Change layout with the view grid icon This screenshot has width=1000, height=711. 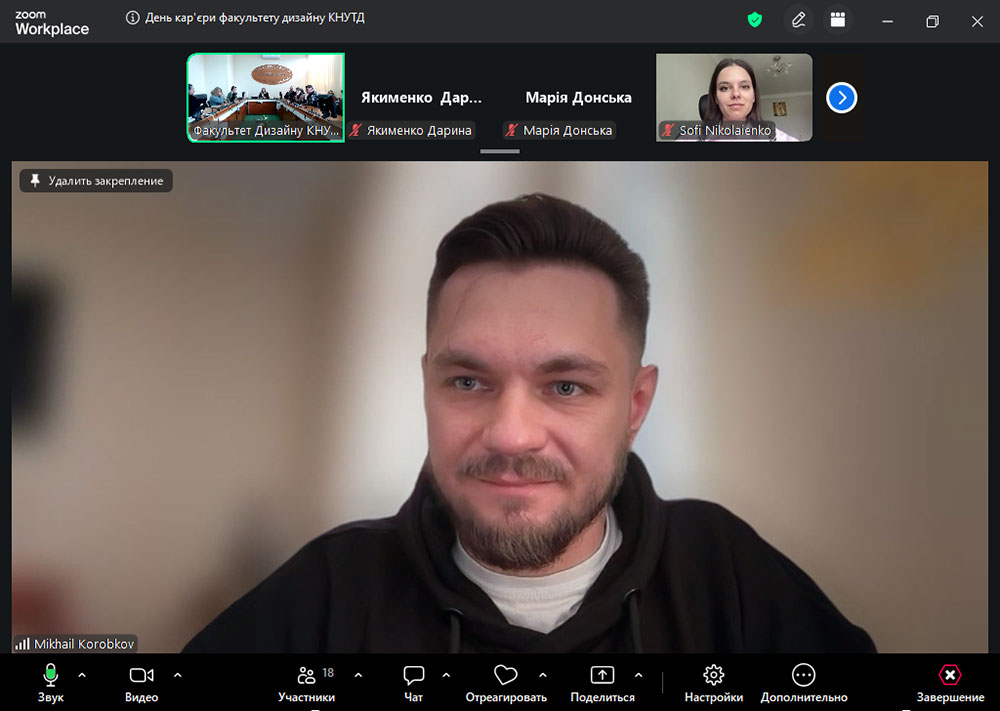838,20
